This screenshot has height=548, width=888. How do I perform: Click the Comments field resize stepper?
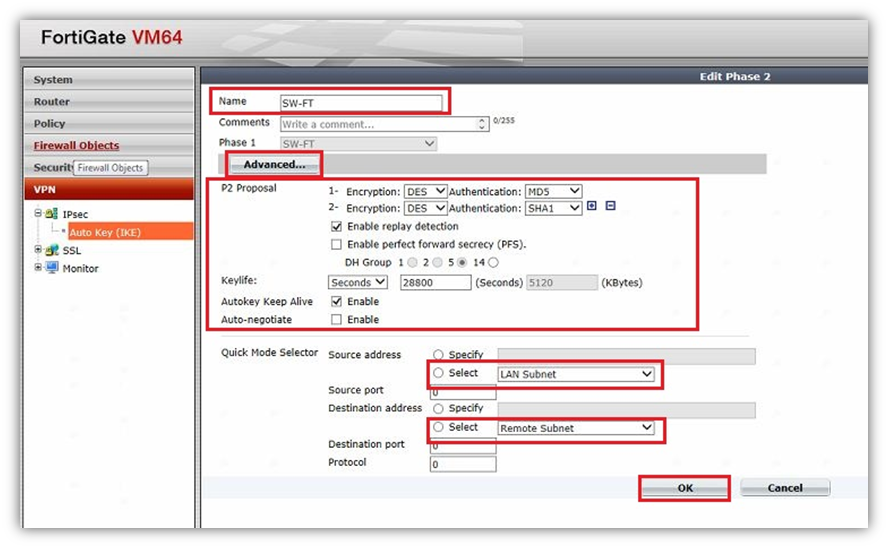tap(482, 124)
